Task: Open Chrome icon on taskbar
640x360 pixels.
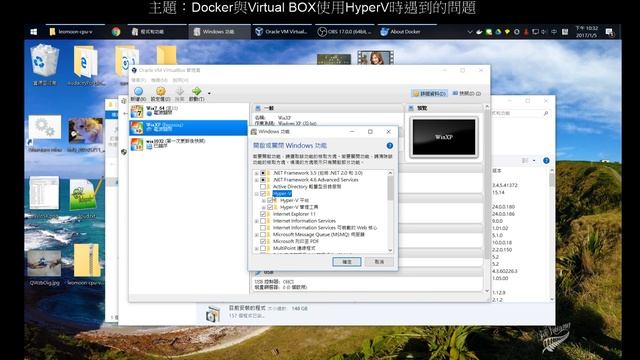Action: click(x=116, y=31)
